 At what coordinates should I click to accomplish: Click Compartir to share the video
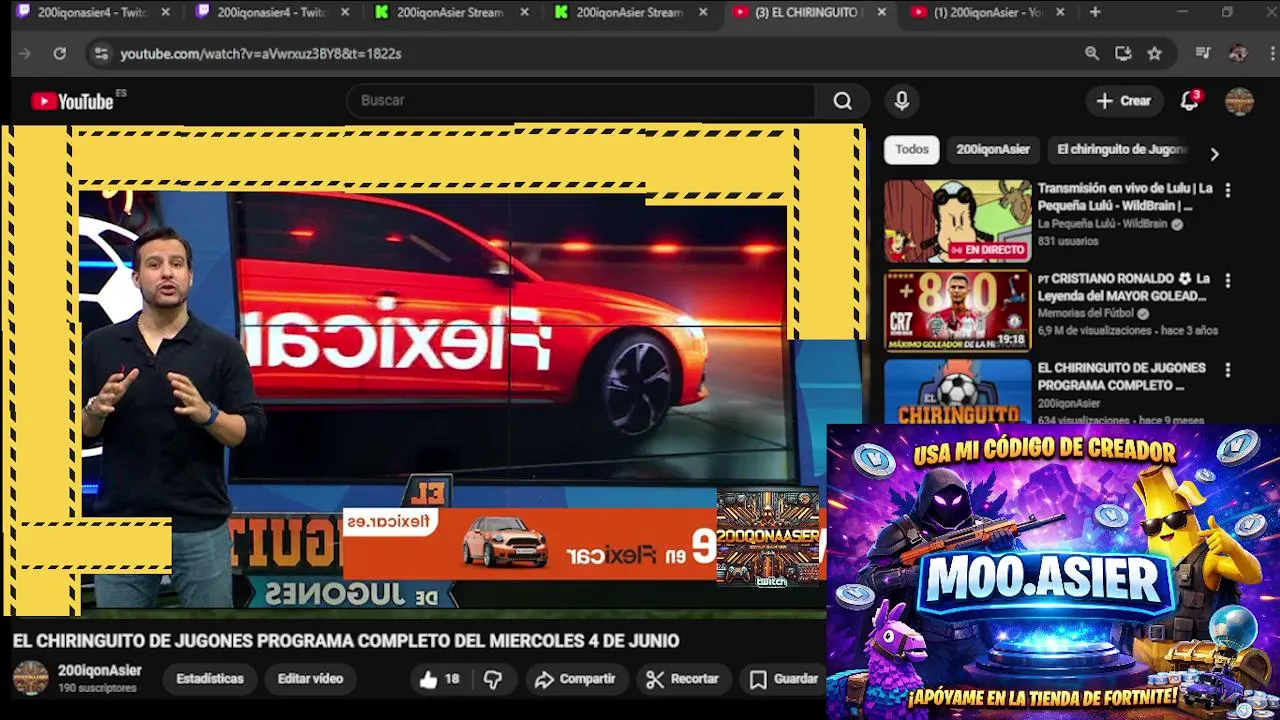[575, 679]
